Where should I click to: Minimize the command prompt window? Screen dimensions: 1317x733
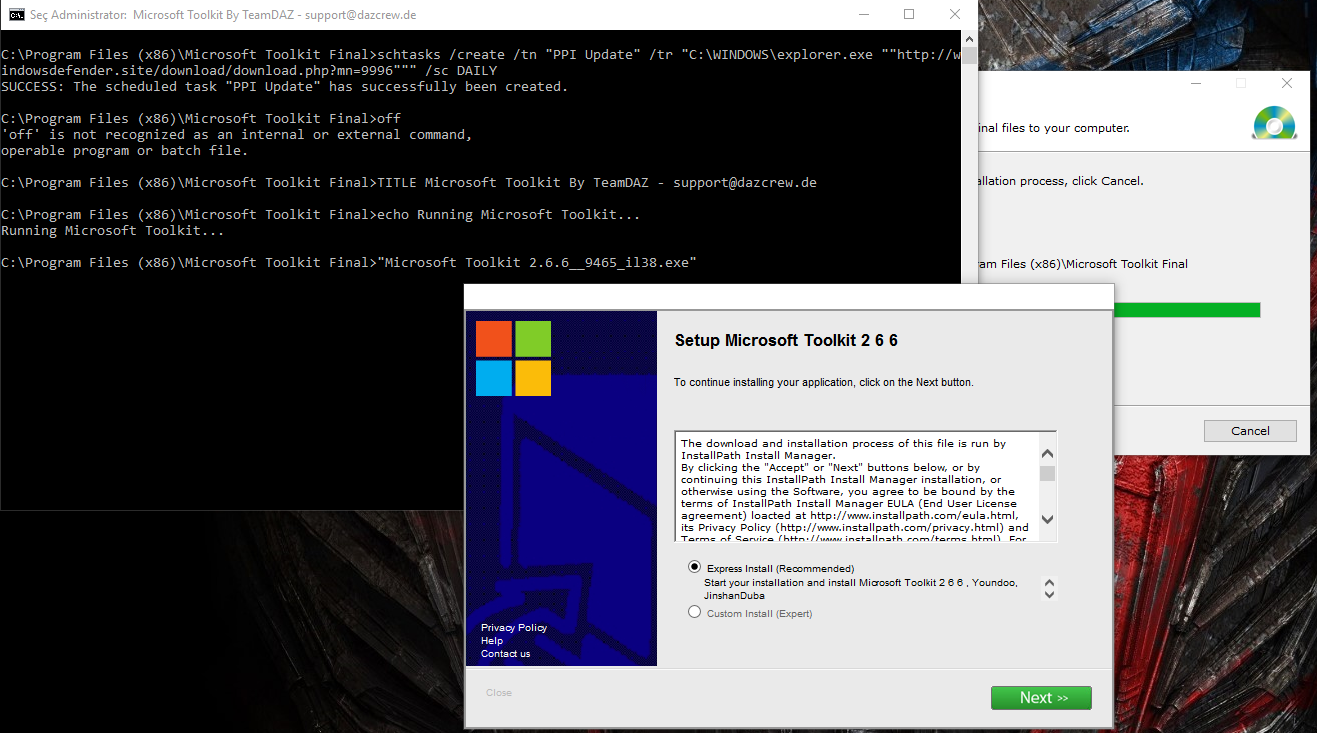click(863, 14)
